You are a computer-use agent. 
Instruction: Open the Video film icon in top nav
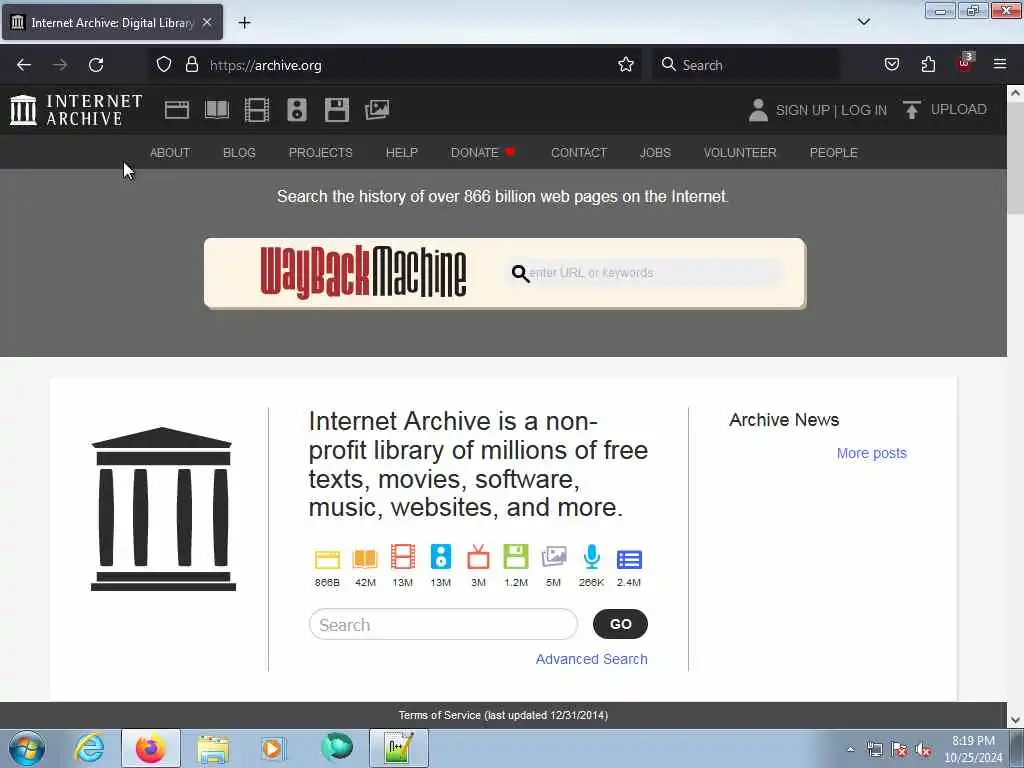pyautogui.click(x=257, y=110)
